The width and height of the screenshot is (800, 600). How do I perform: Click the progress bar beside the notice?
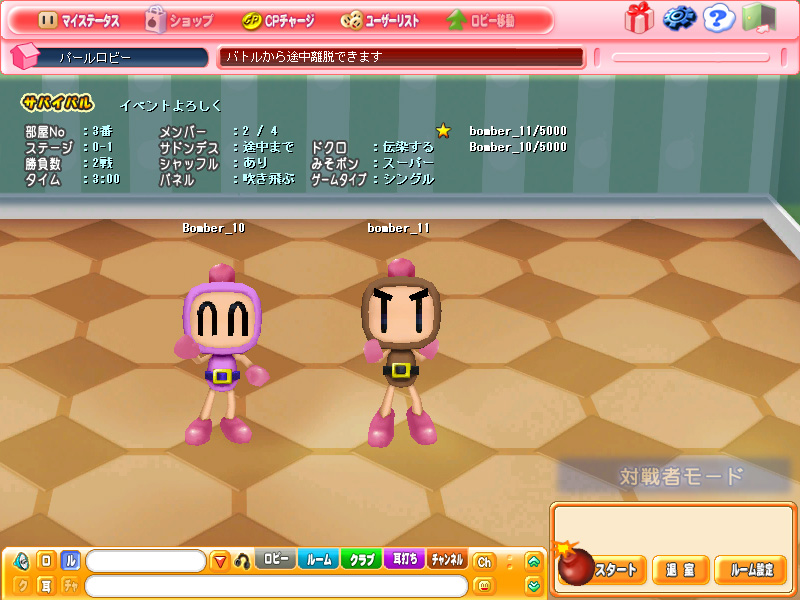[x=690, y=57]
